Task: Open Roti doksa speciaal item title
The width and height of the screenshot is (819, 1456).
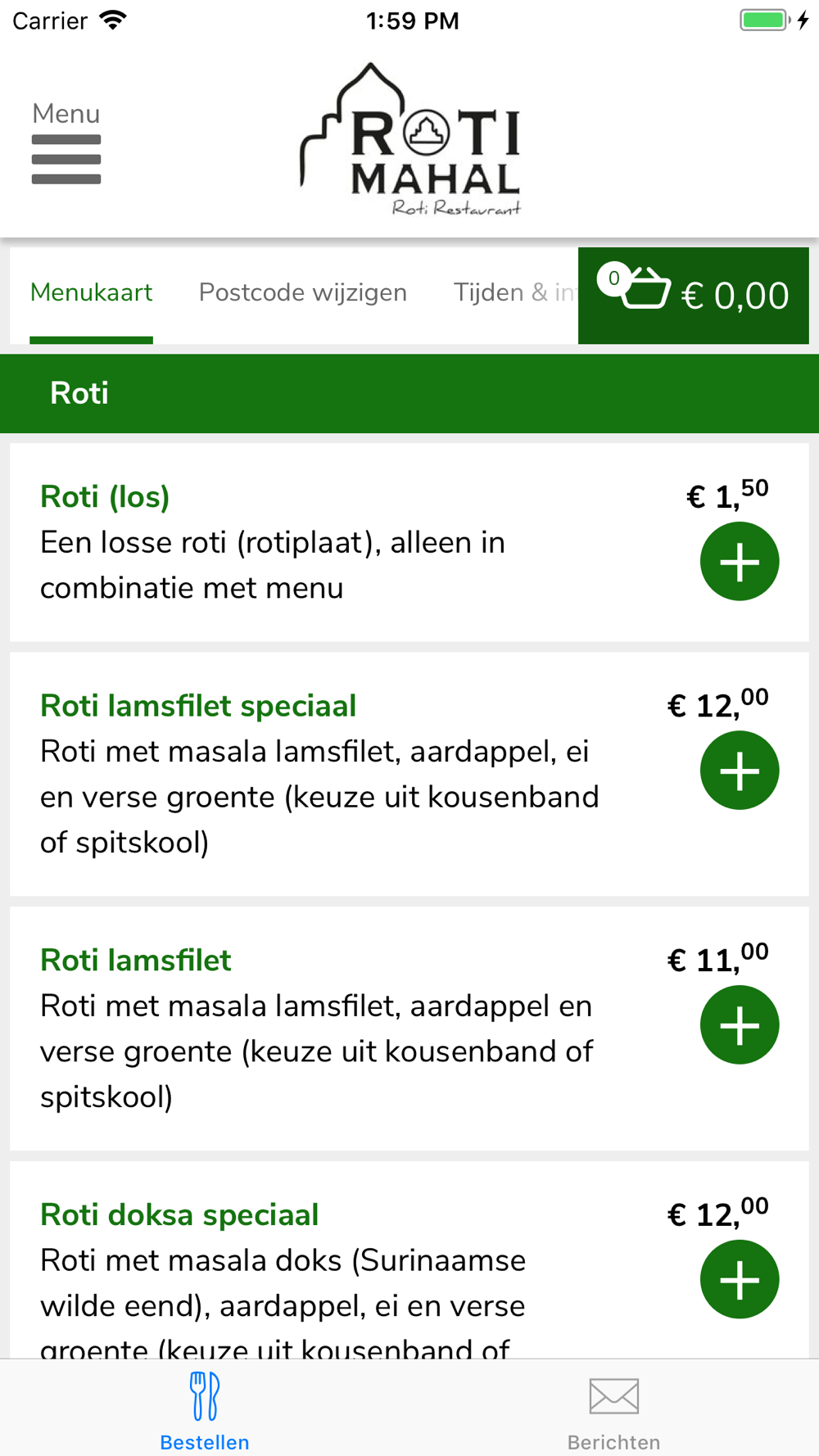Action: click(x=179, y=1215)
